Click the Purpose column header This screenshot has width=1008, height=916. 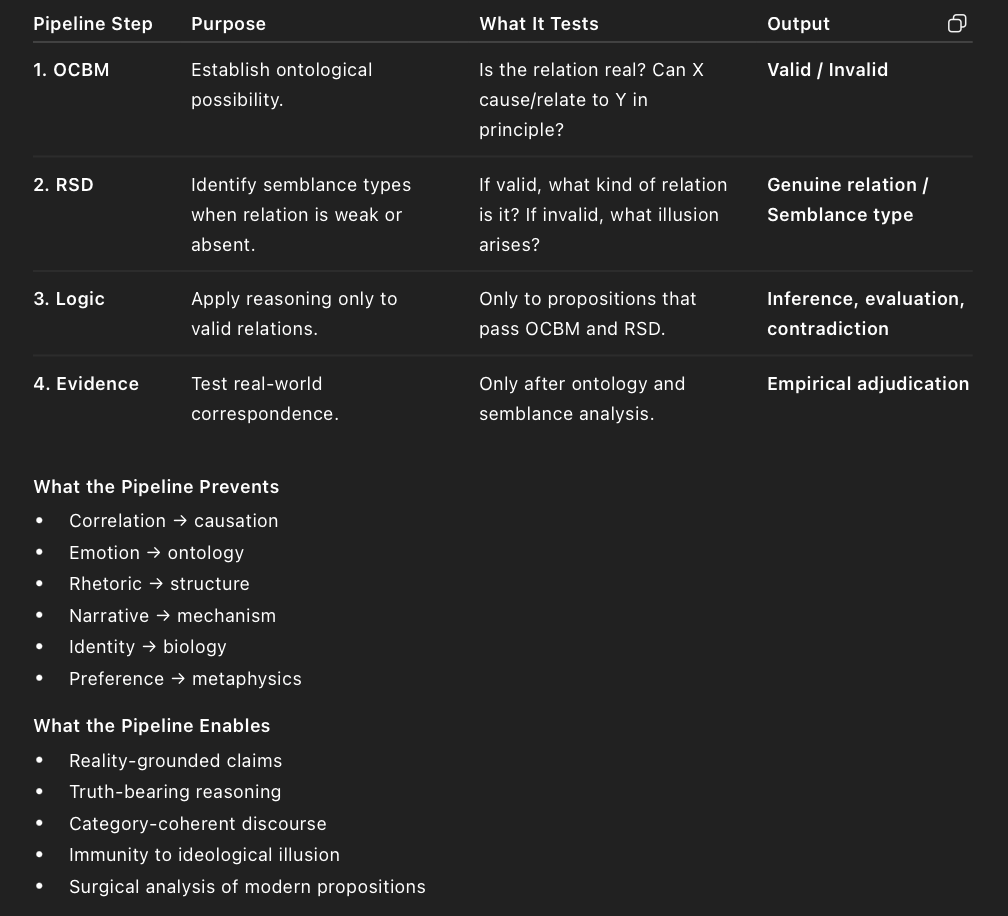228,24
